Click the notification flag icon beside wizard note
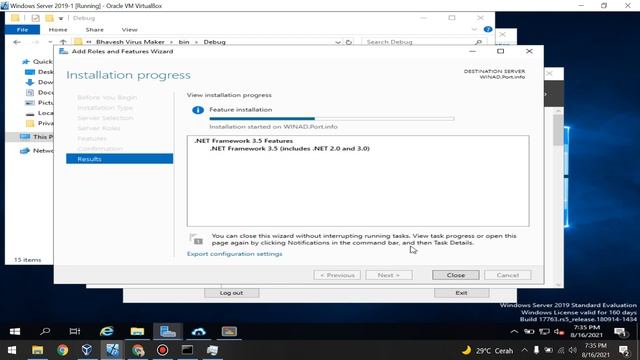The image size is (640, 360). (196, 239)
